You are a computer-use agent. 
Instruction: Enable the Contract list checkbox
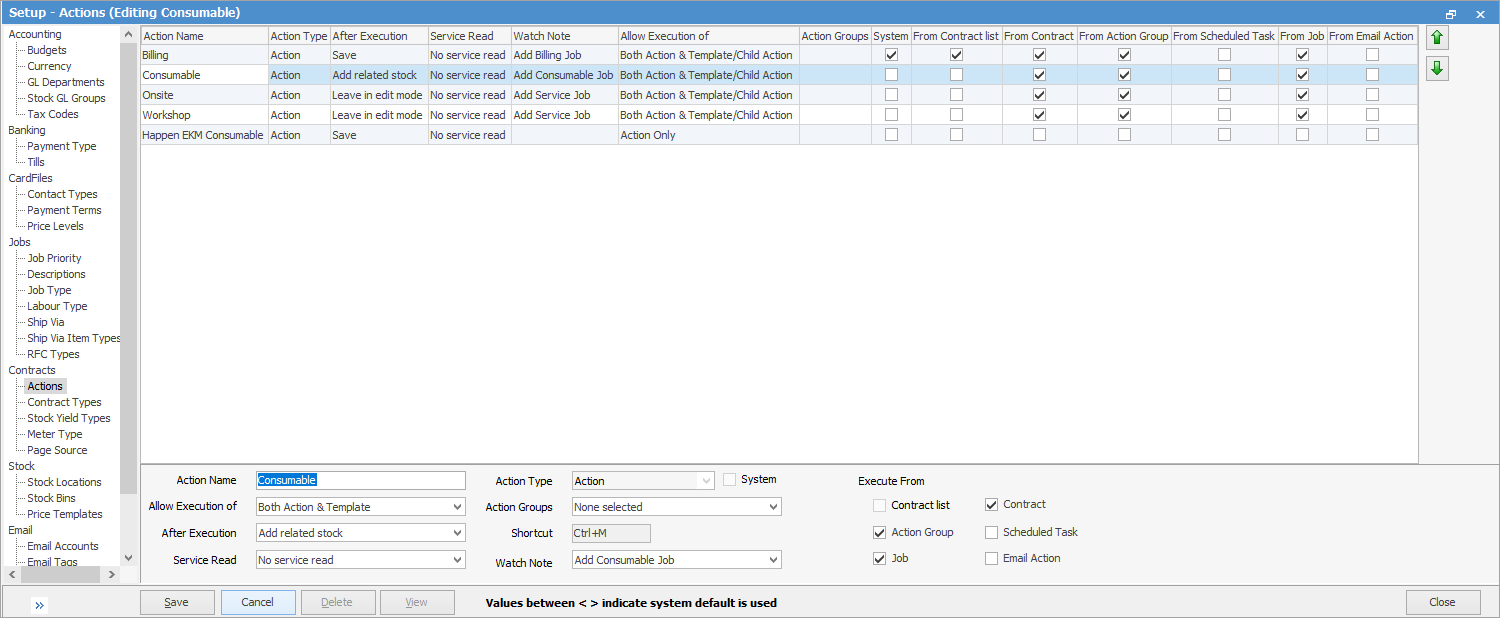(879, 506)
